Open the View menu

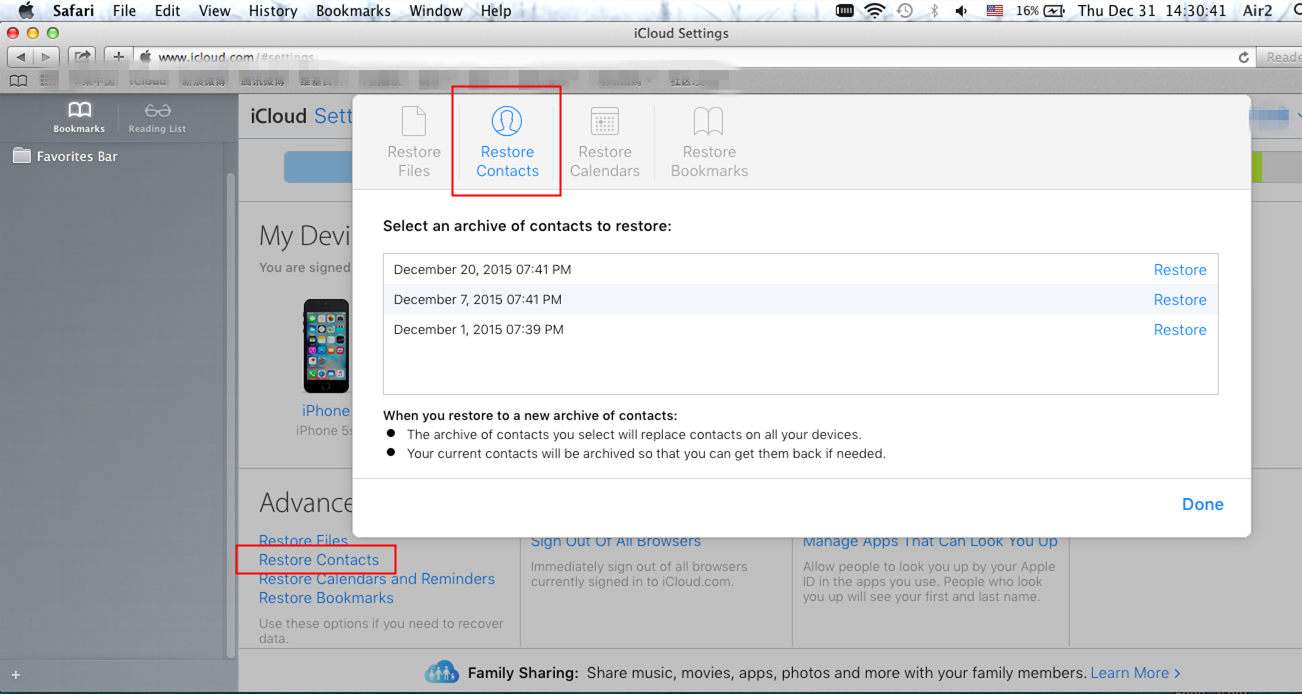tap(214, 11)
